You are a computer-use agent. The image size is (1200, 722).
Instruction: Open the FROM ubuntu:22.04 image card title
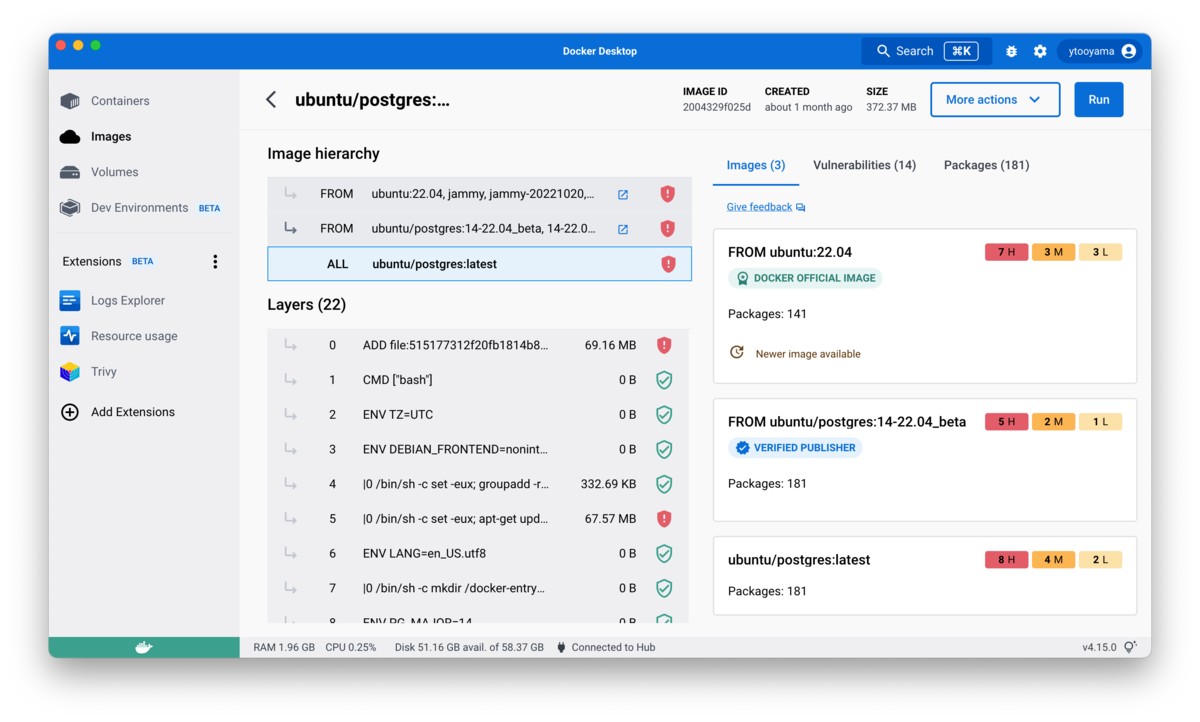tap(790, 252)
